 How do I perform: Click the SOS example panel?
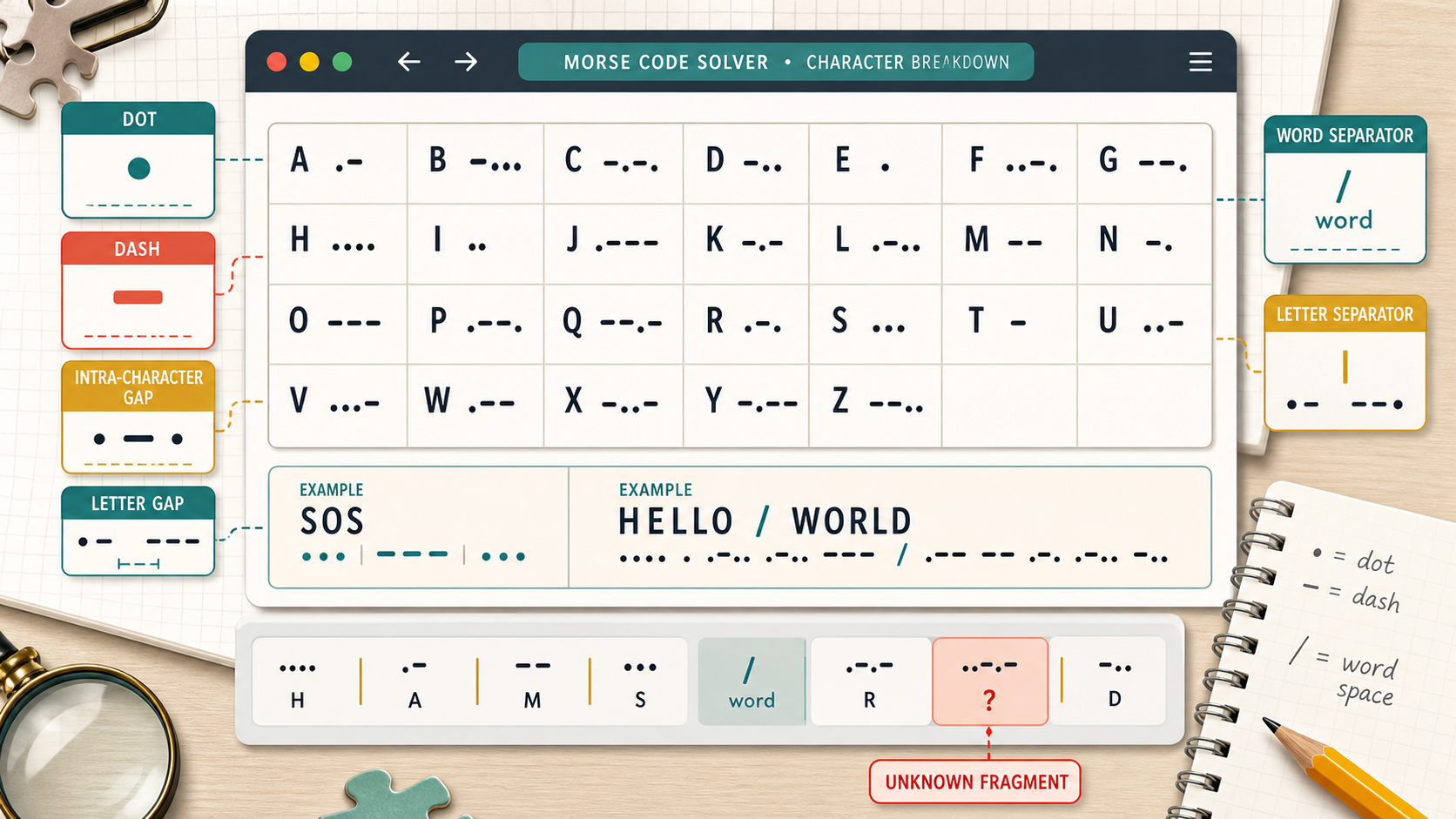419,527
